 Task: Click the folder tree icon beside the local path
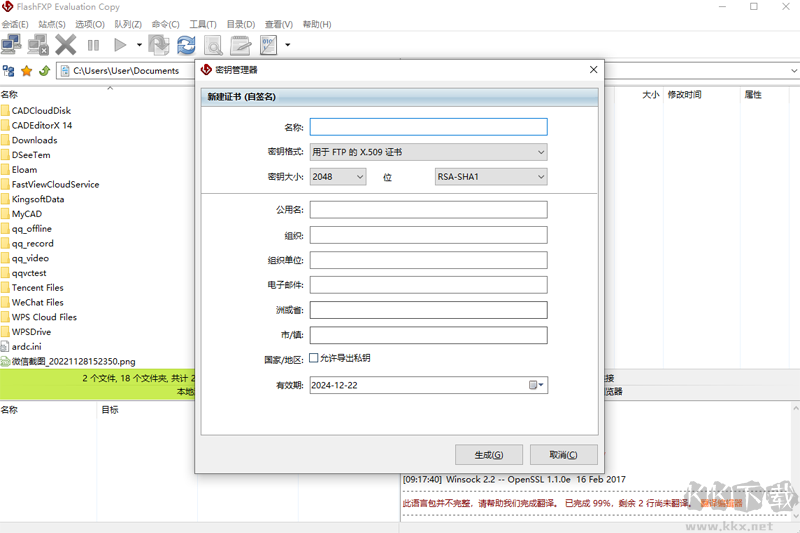tap(9, 70)
